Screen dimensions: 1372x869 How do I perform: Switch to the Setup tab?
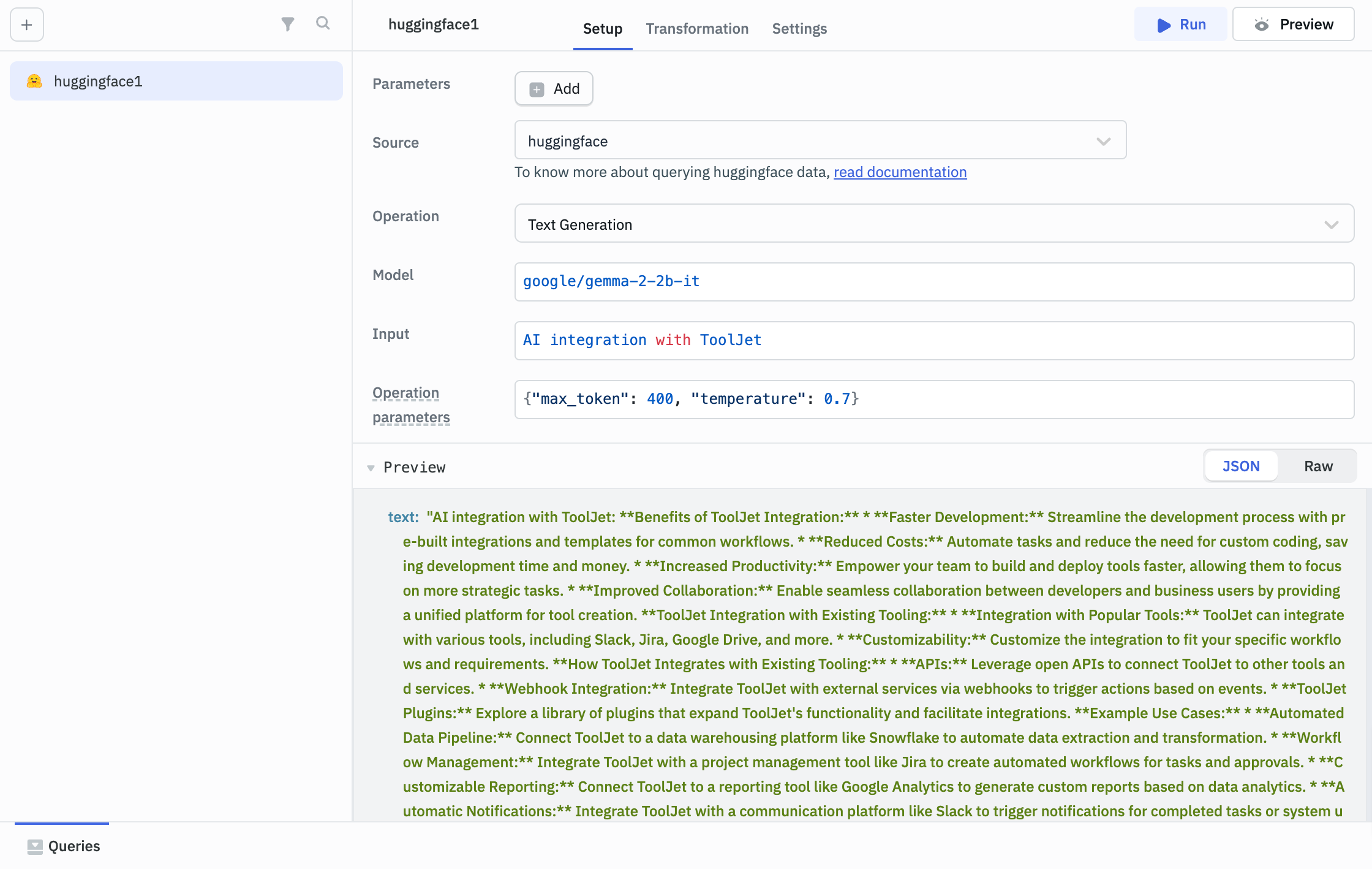603,29
